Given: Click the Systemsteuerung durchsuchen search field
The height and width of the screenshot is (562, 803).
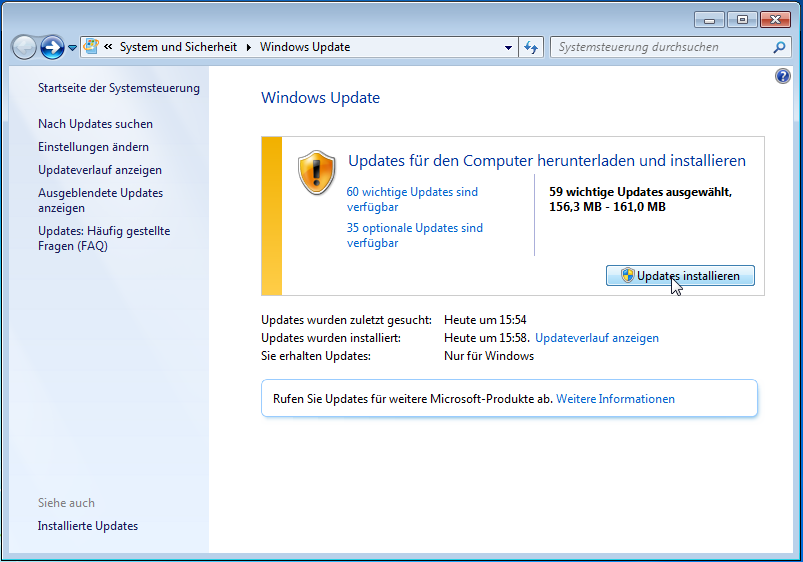Looking at the screenshot, I should pos(670,47).
